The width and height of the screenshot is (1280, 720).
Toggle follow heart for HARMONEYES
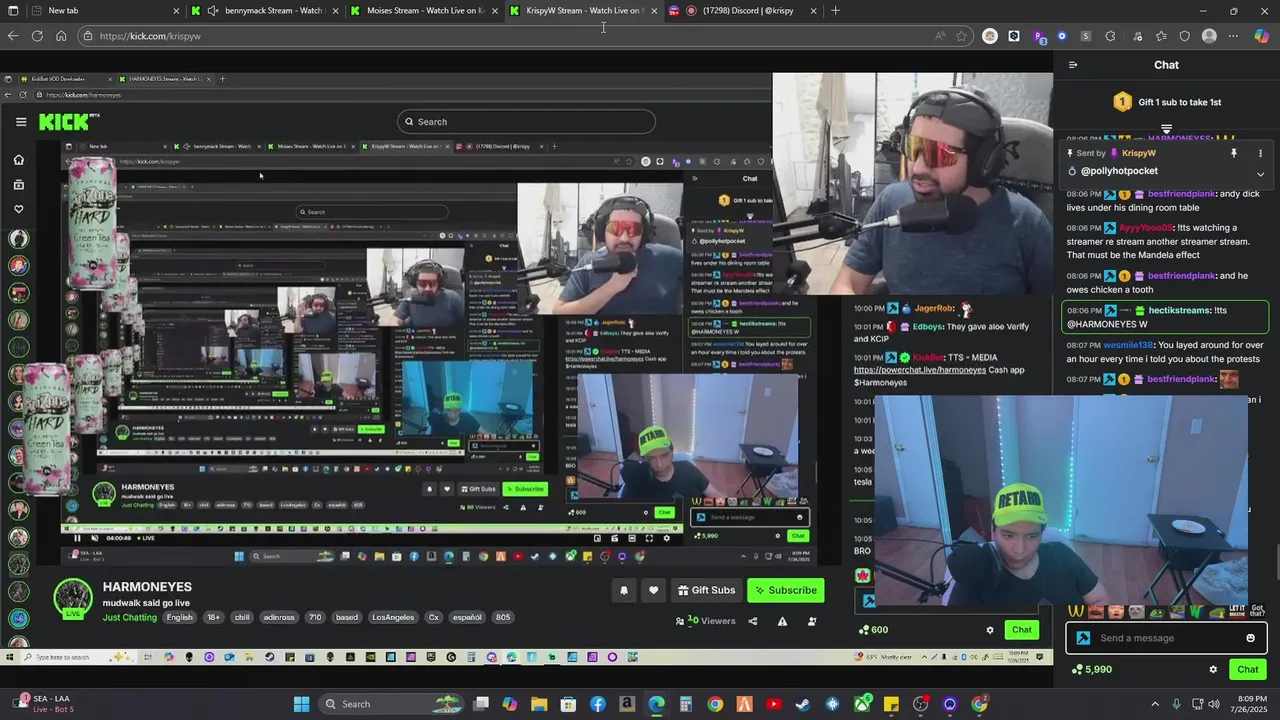[x=654, y=590]
